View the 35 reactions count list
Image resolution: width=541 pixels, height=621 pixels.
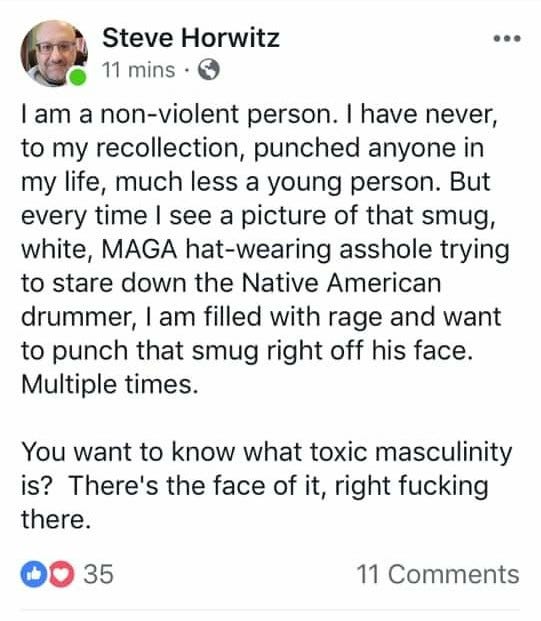[x=98, y=574]
